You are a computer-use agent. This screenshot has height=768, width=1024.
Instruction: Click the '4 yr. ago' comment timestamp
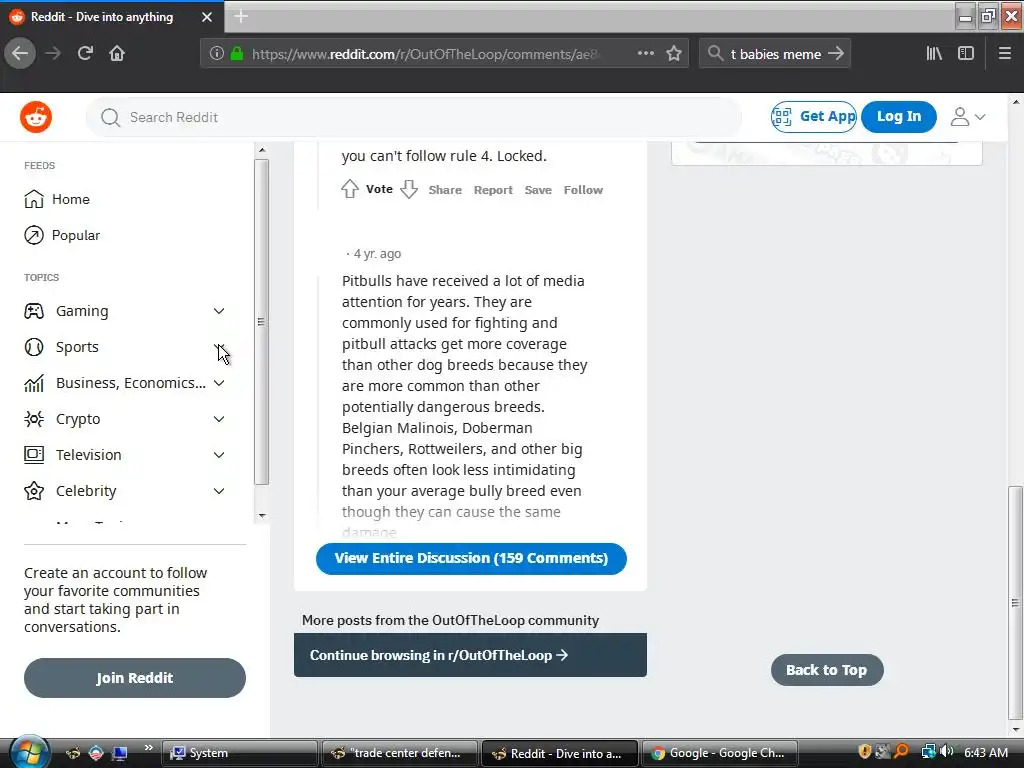click(x=377, y=253)
